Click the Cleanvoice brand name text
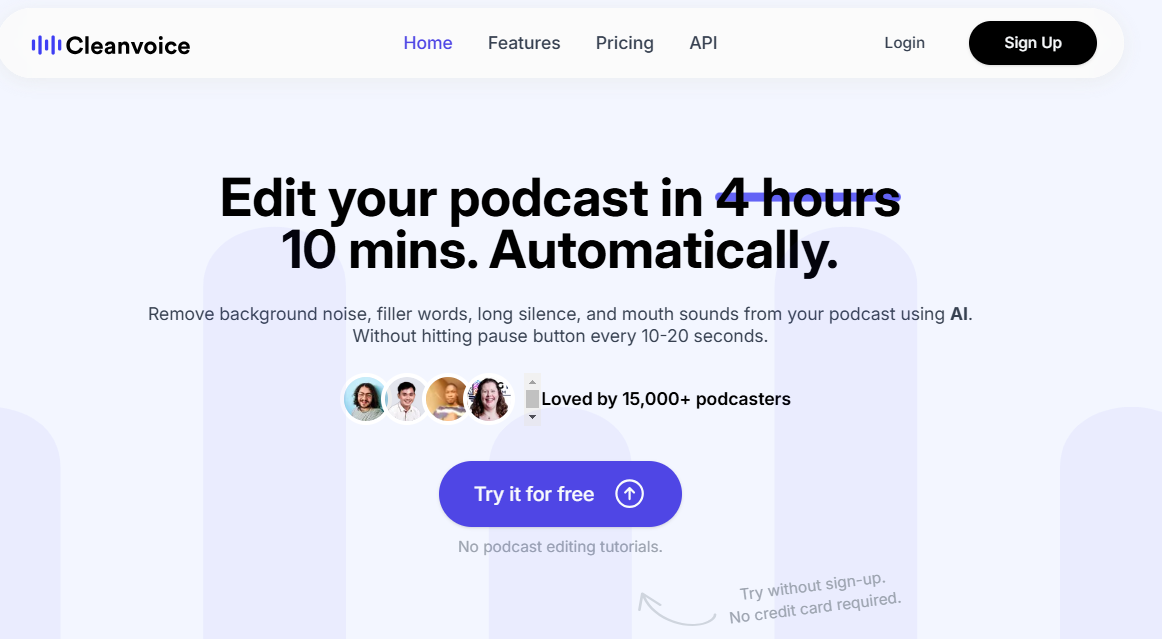The width and height of the screenshot is (1162, 639). pyautogui.click(x=128, y=45)
